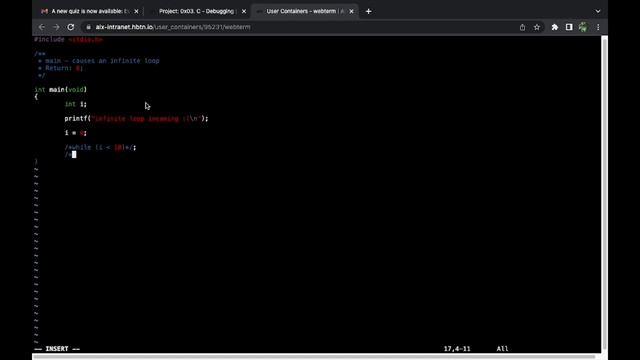Open the Chrome three-dot menu
This screenshot has height=360, width=640.
coord(598,27)
